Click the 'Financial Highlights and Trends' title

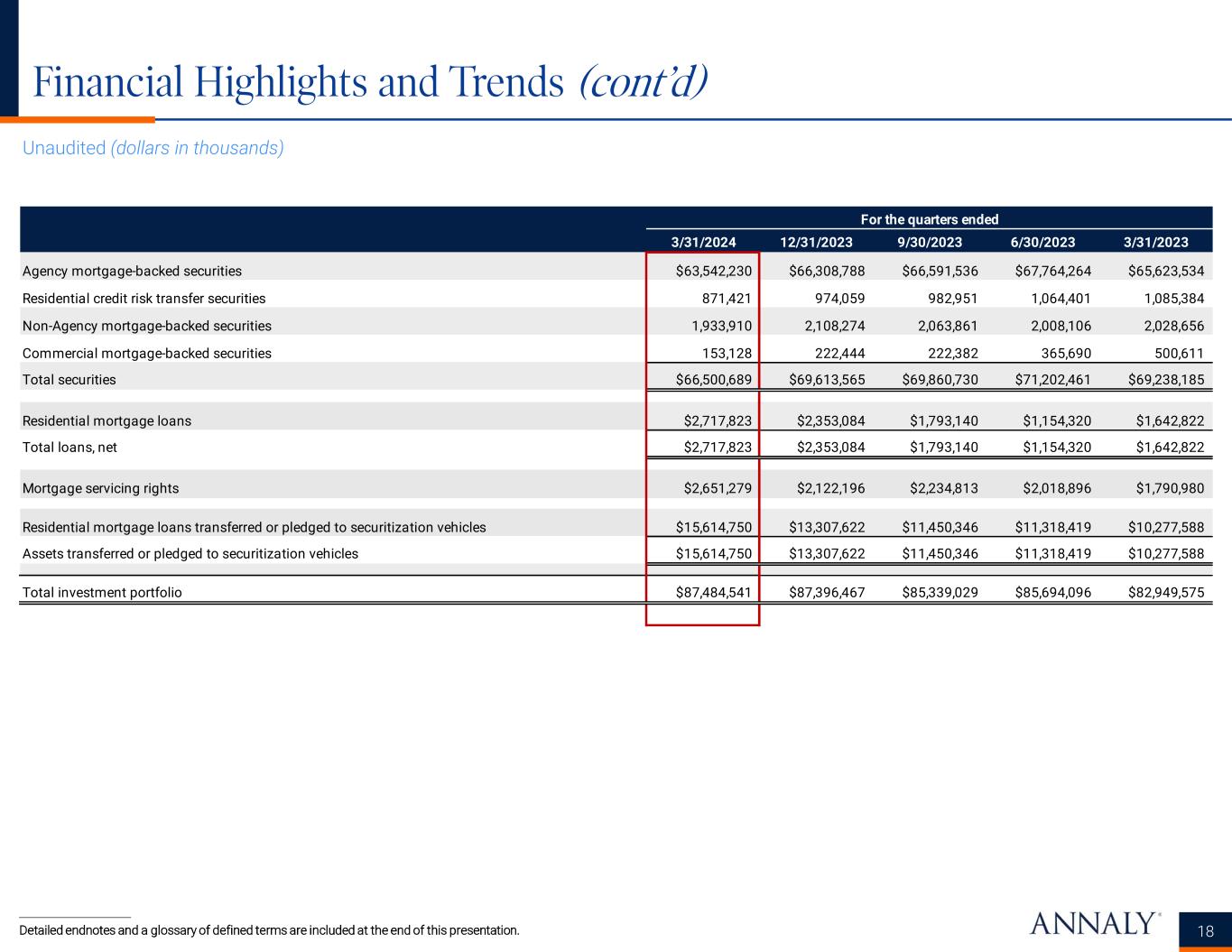[x=298, y=83]
